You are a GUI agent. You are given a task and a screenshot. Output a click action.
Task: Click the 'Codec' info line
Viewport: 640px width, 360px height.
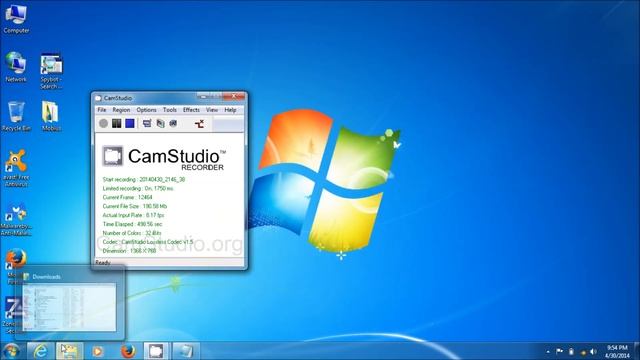click(148, 242)
